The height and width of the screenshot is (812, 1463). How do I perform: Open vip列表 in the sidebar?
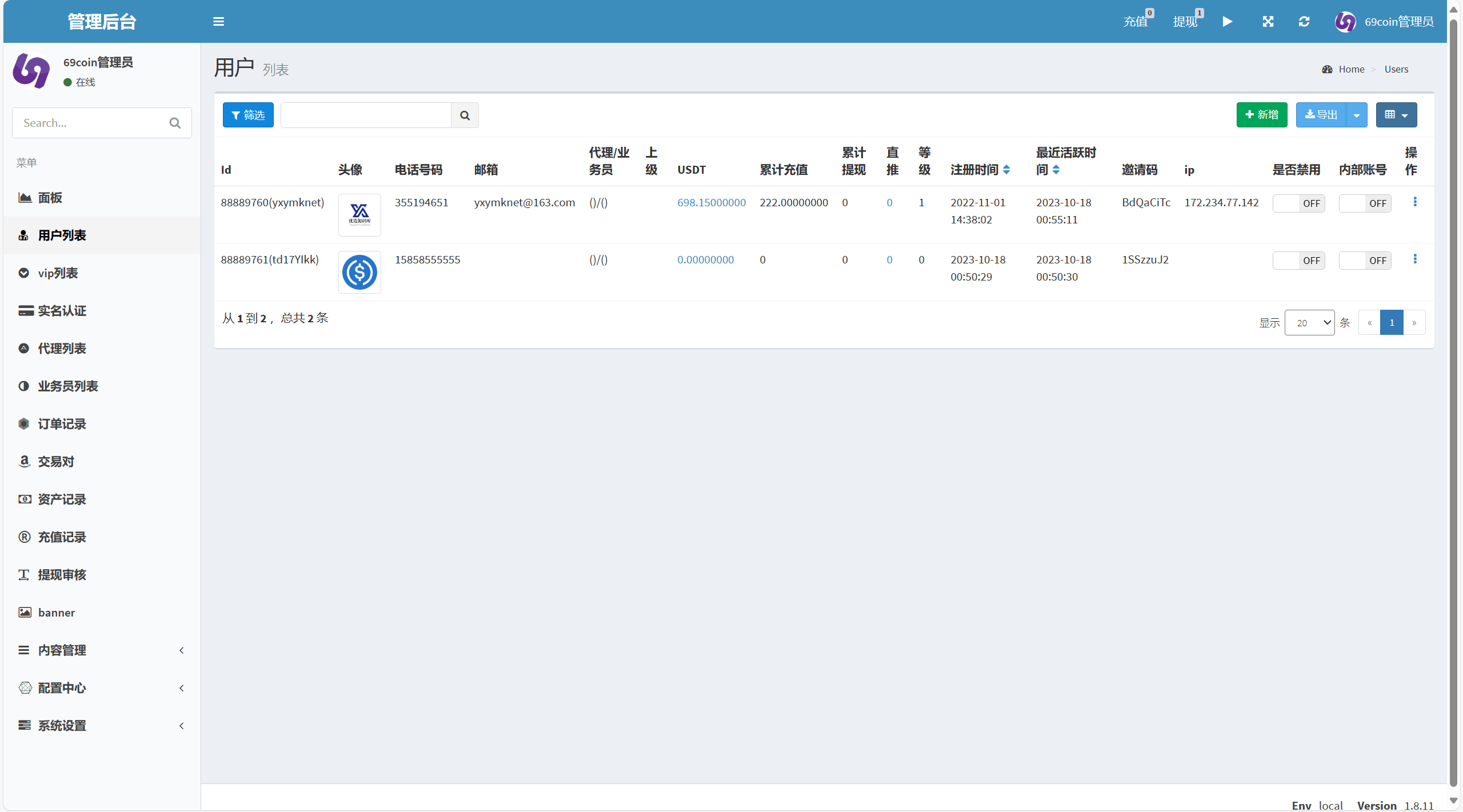tap(58, 273)
